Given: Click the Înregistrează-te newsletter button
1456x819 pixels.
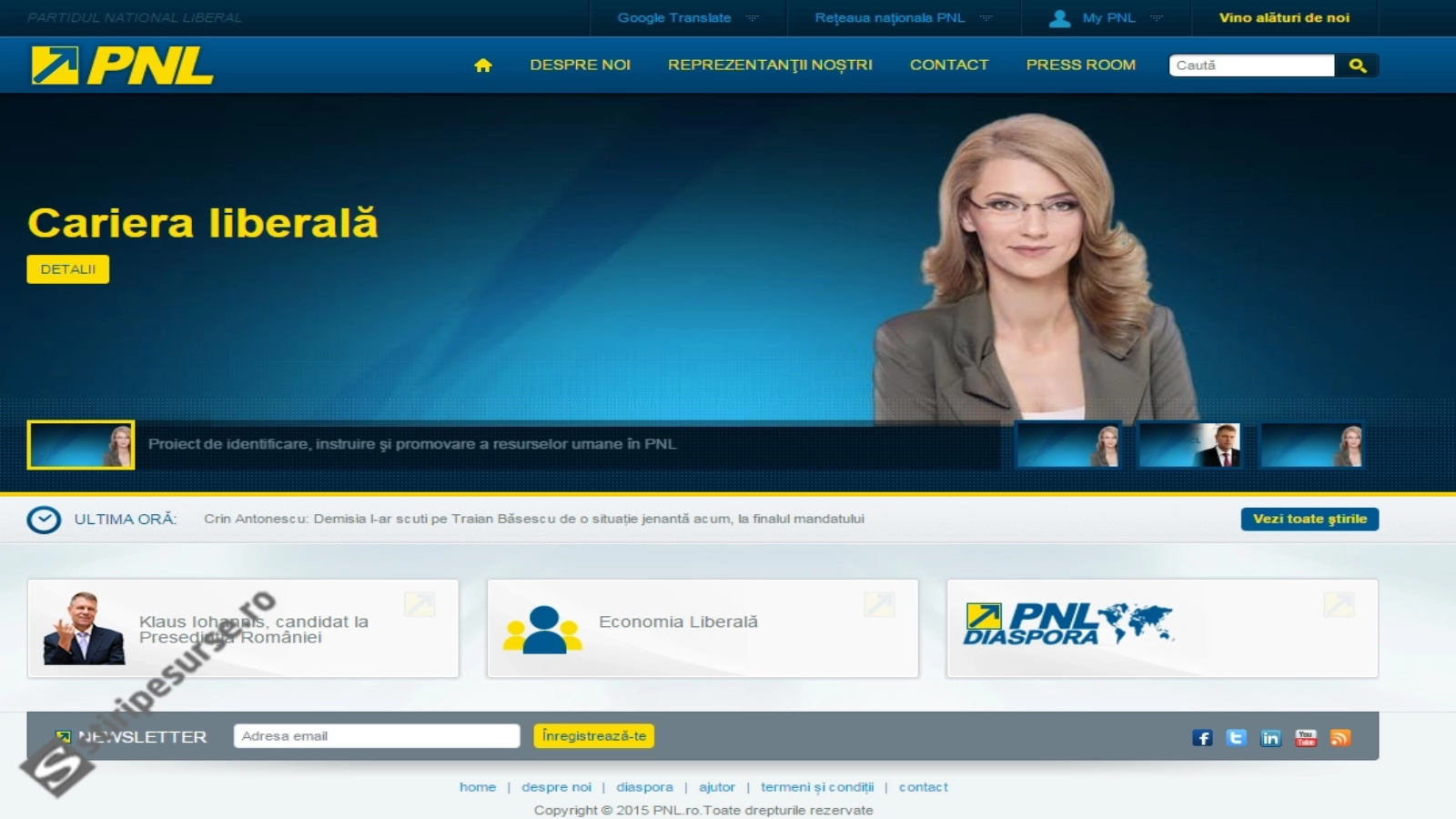Looking at the screenshot, I should click(x=593, y=736).
